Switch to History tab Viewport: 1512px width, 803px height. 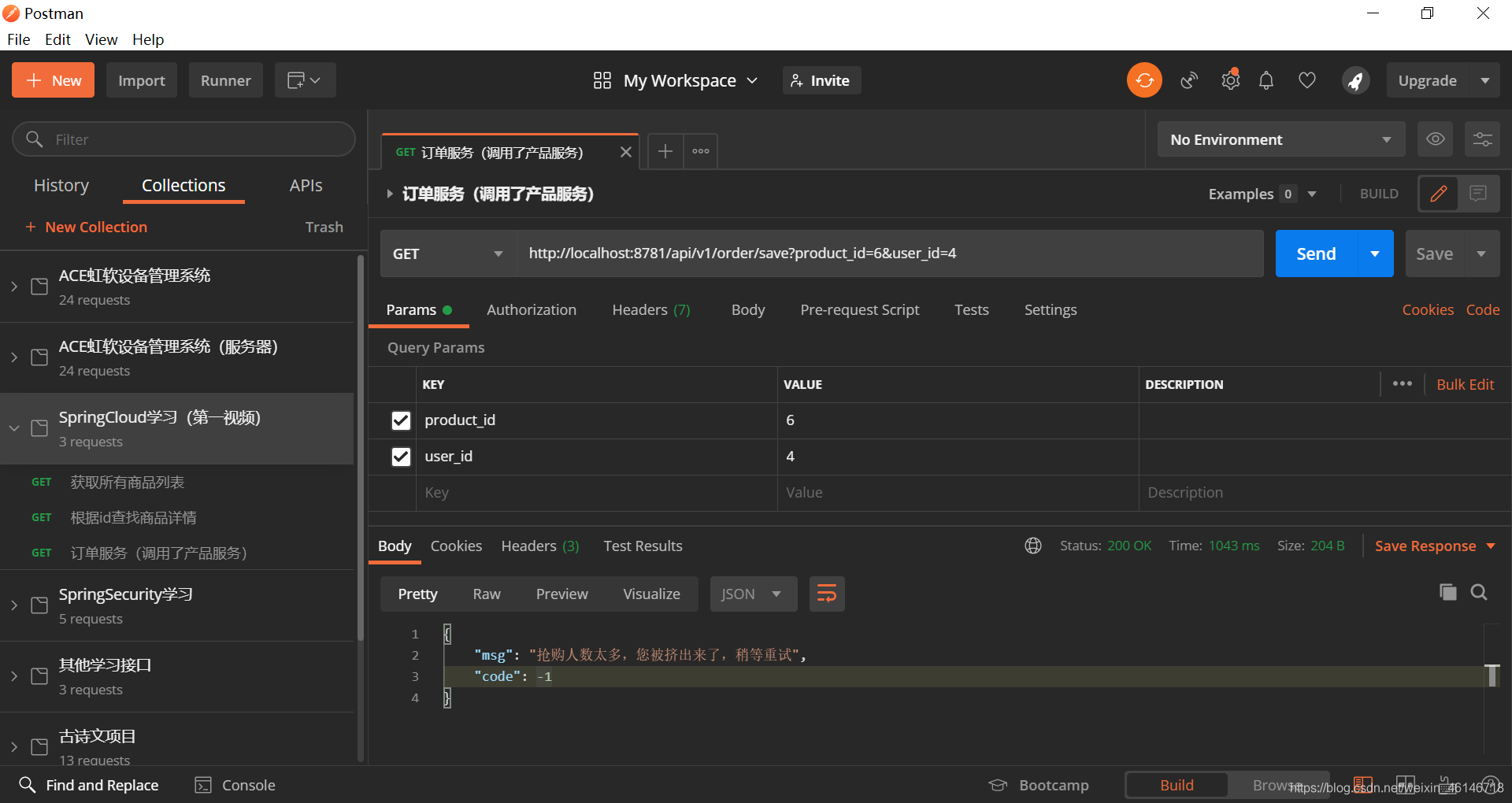click(61, 186)
